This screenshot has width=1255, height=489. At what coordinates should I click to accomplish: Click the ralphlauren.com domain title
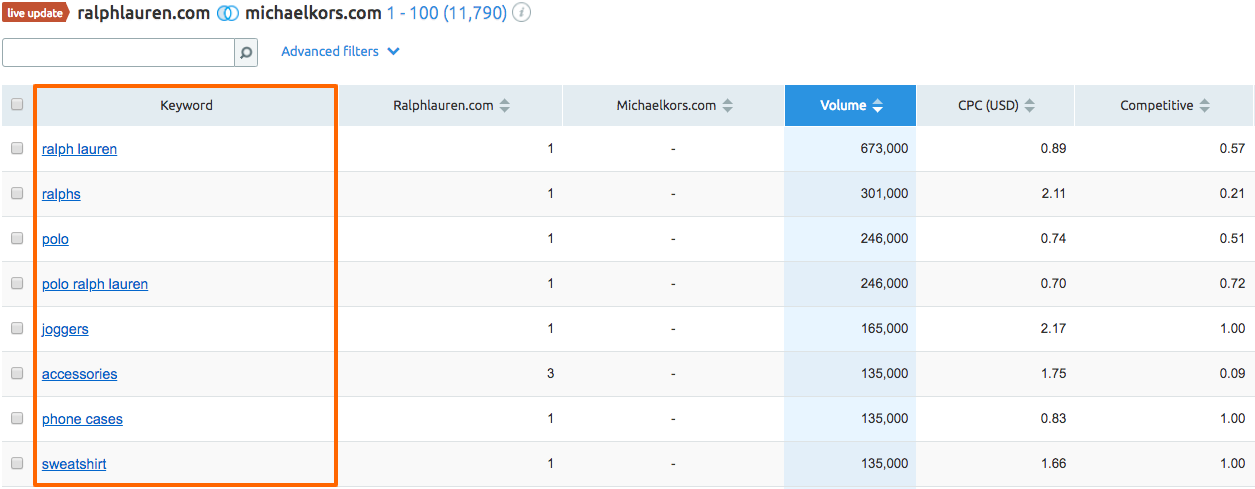(144, 14)
